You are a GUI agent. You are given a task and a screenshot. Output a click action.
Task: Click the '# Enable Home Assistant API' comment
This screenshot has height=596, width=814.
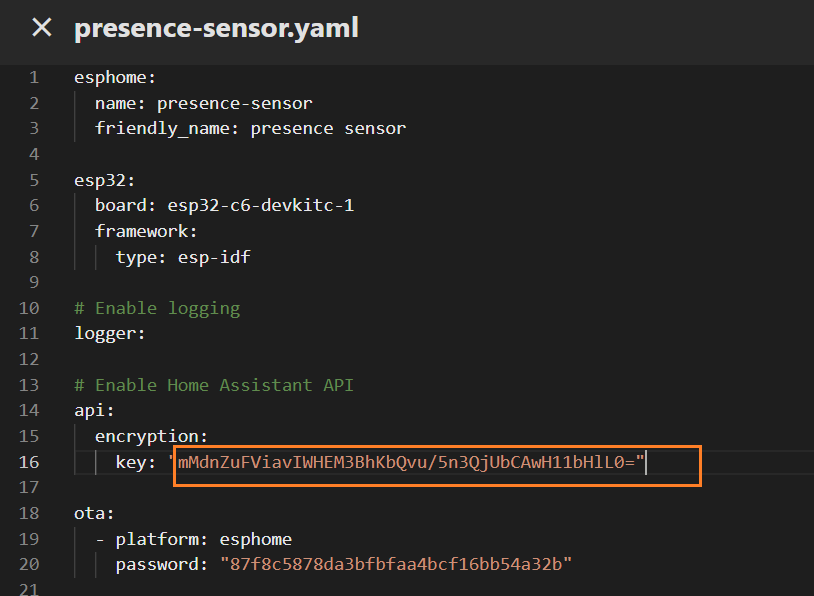(x=214, y=385)
